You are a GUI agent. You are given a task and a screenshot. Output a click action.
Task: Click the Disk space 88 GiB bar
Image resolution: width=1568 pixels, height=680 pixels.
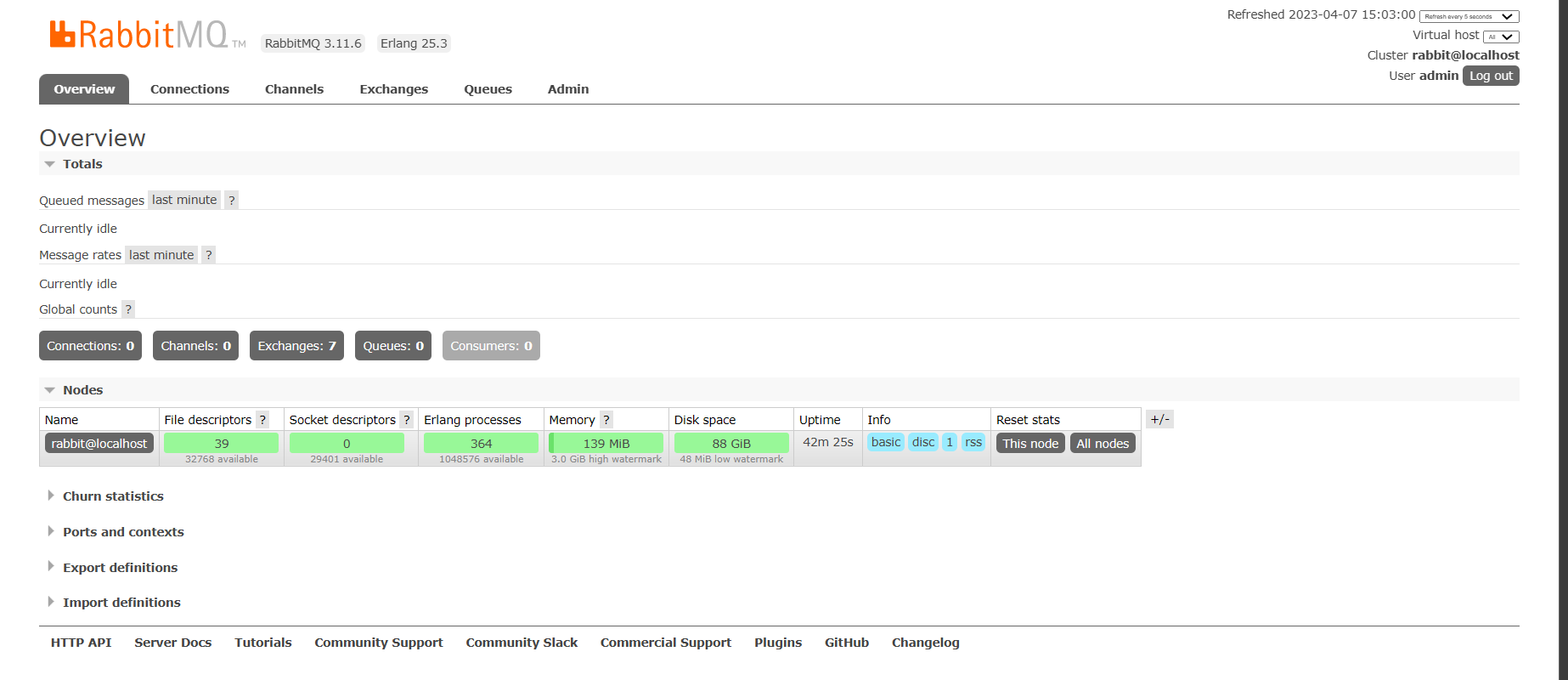[x=731, y=443]
